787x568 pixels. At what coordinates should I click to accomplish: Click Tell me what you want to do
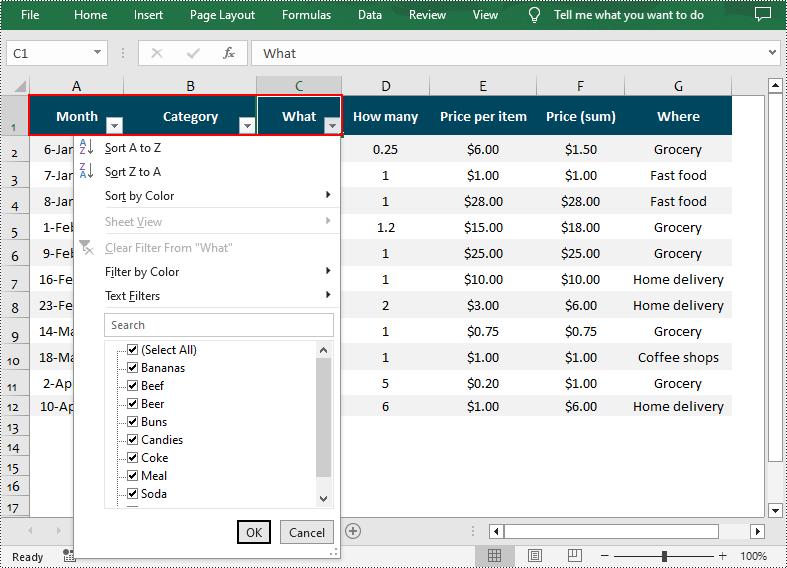(x=629, y=15)
